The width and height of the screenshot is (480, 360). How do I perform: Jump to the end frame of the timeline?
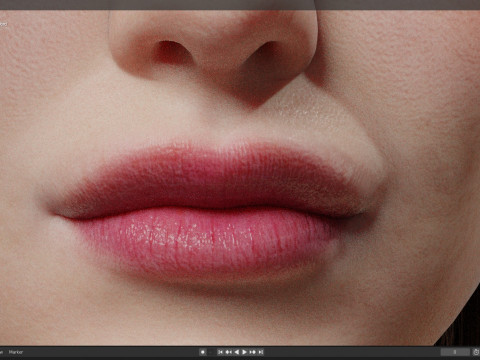(x=261, y=352)
